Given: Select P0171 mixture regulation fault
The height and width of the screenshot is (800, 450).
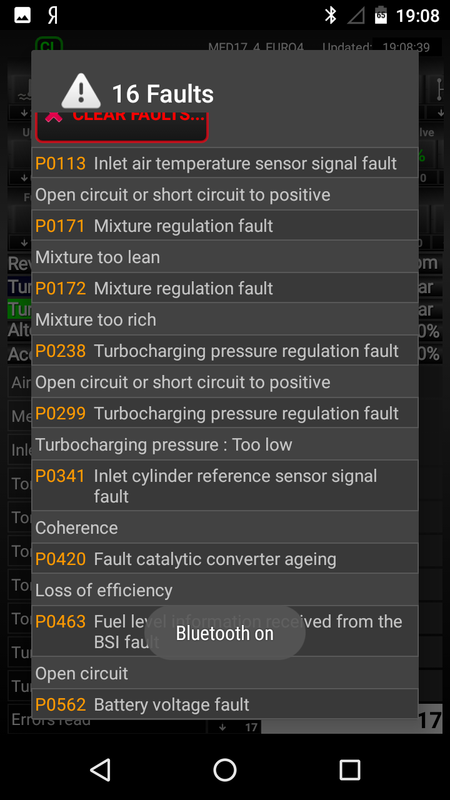Looking at the screenshot, I should click(224, 226).
